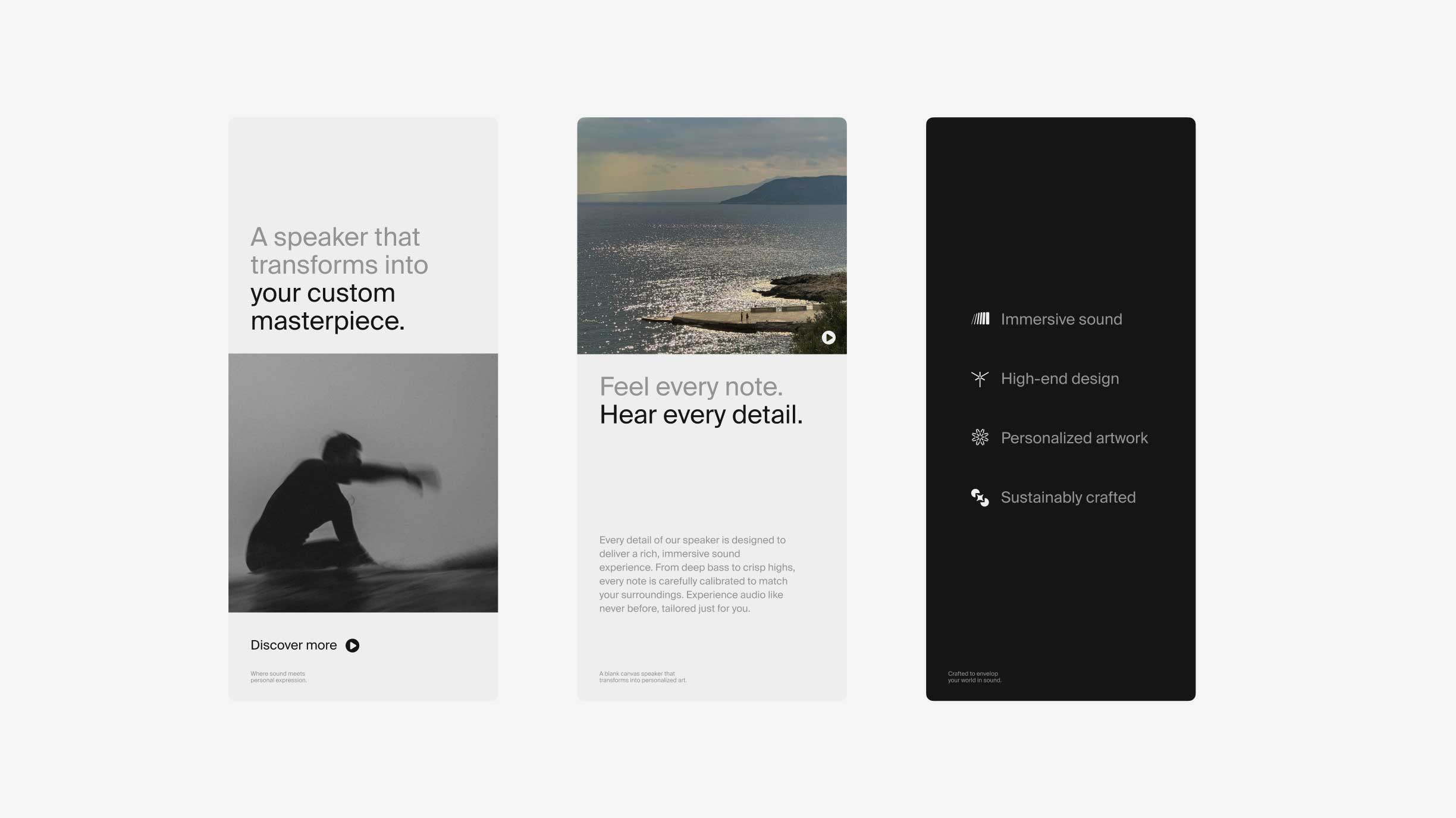Screen dimensions: 1456x818
Task: Select the Immersive sound label
Action: click(1061, 319)
